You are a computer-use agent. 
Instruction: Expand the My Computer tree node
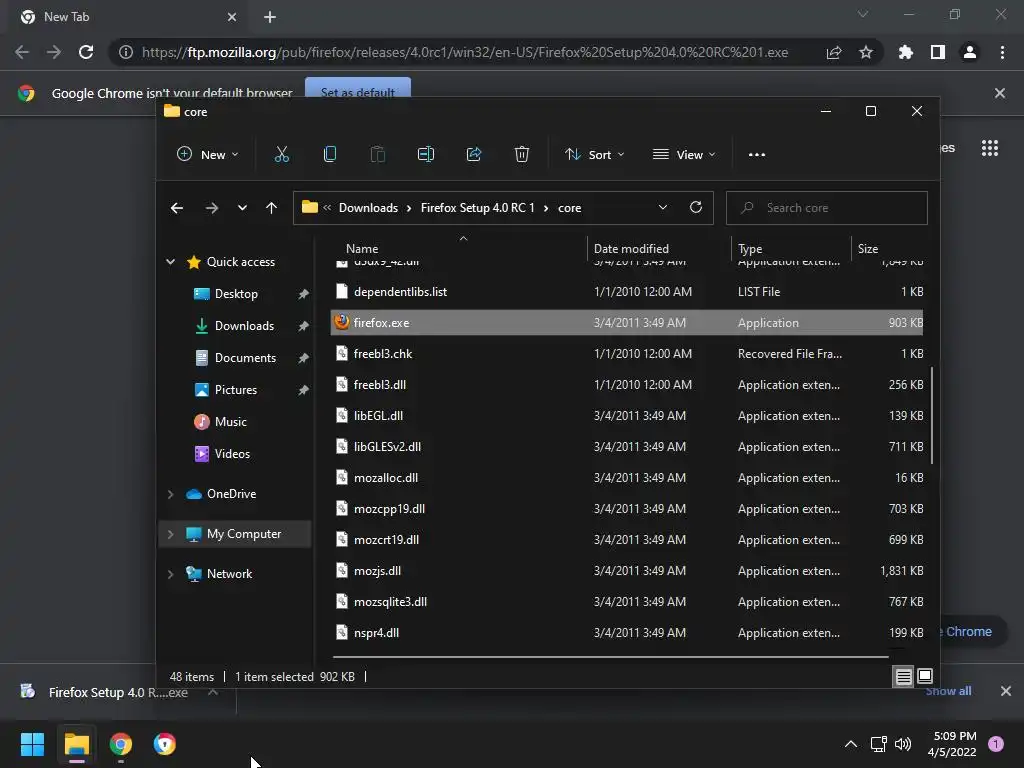click(170, 534)
